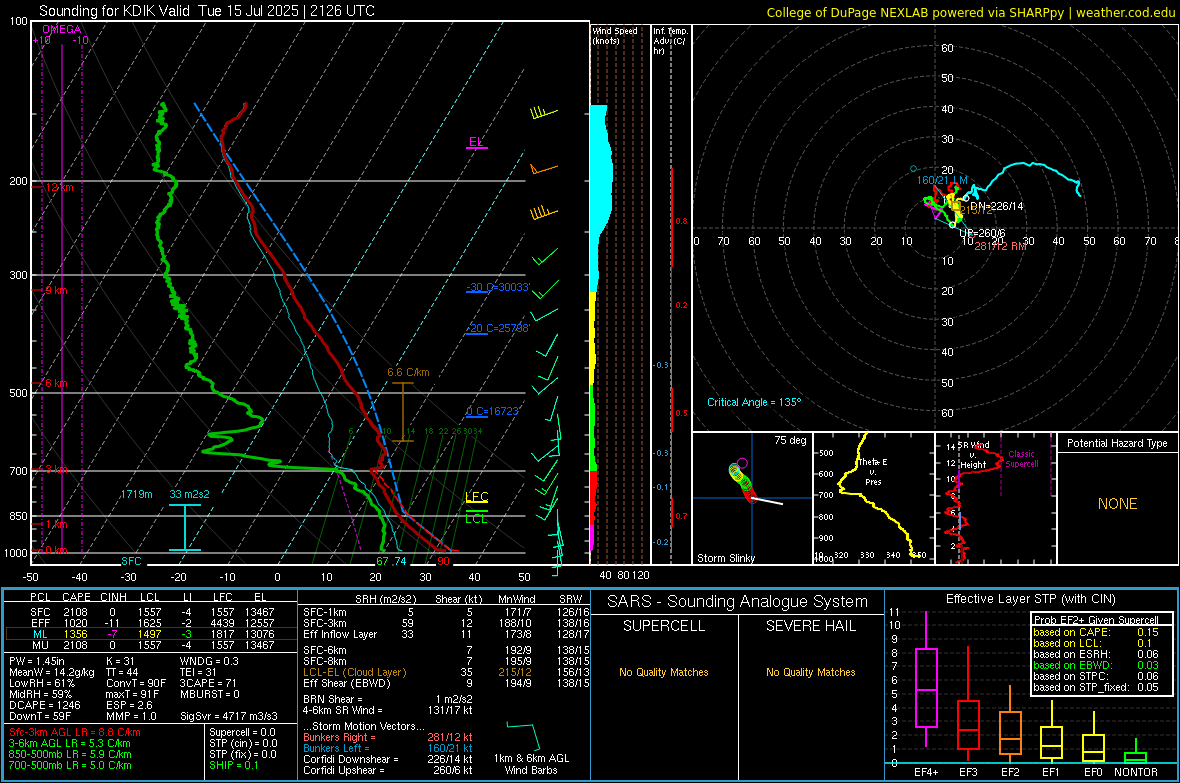Click the Corfidi Downshear vector line
1180x783 pixels.
(x=388, y=759)
